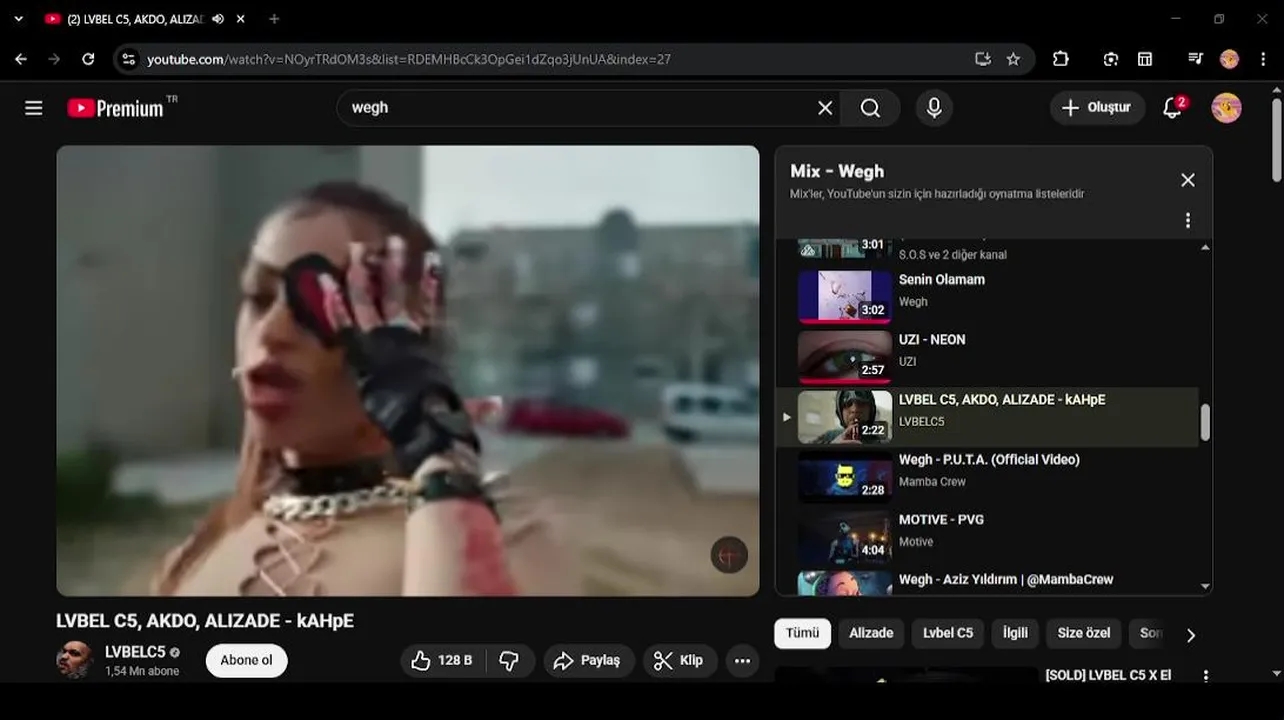Screen dimensions: 1284x720
Task: Play UZI - NEON thumbnail
Action: click(x=845, y=355)
